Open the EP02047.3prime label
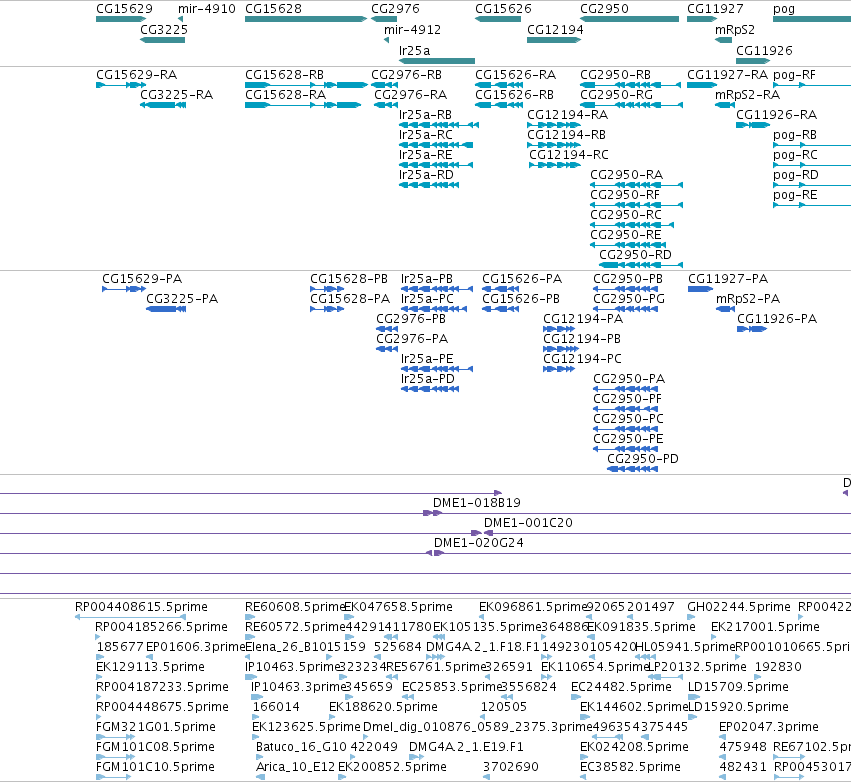The height and width of the screenshot is (782, 851). tap(769, 727)
